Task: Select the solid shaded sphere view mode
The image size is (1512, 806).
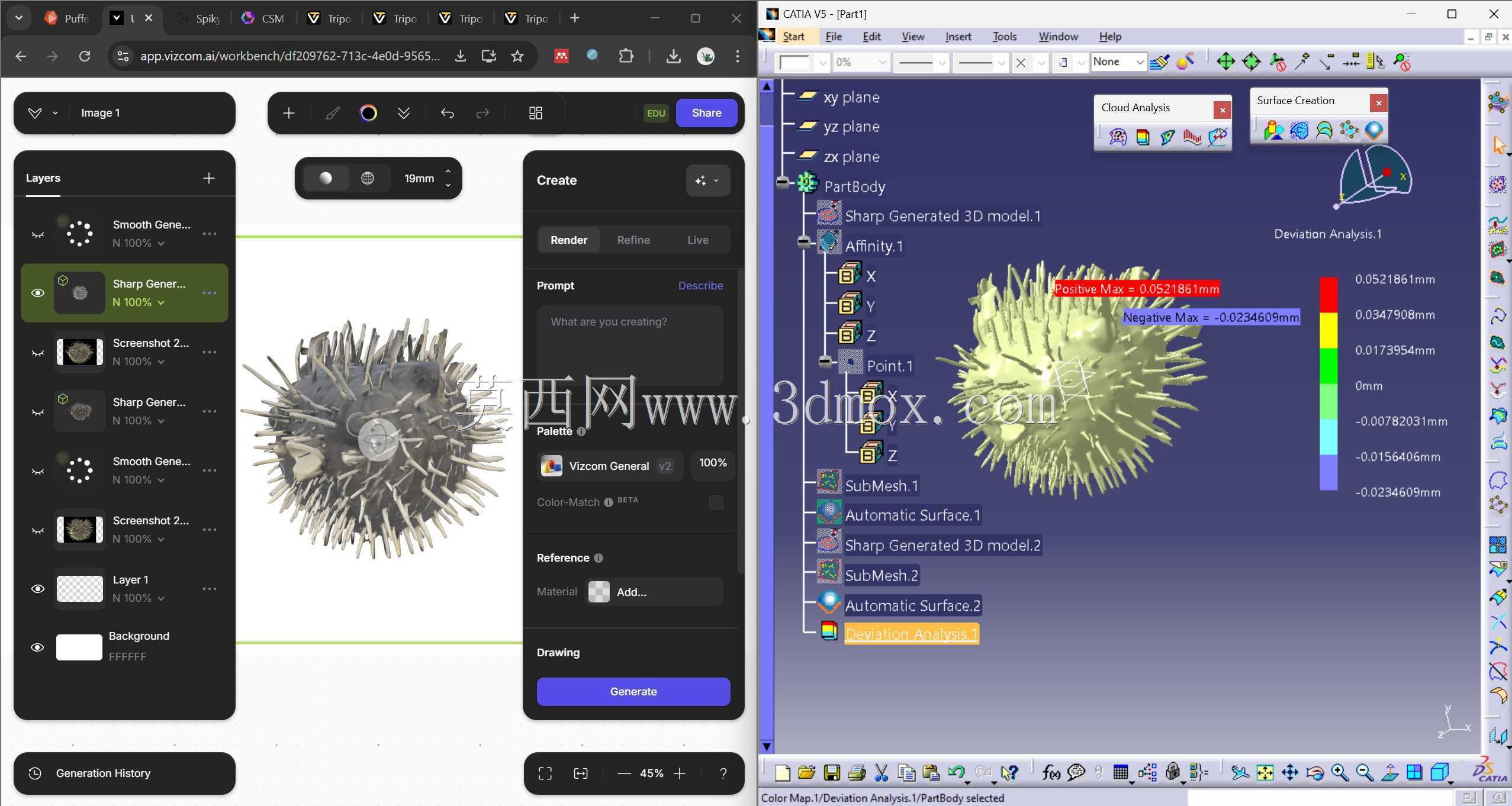Action: (326, 178)
